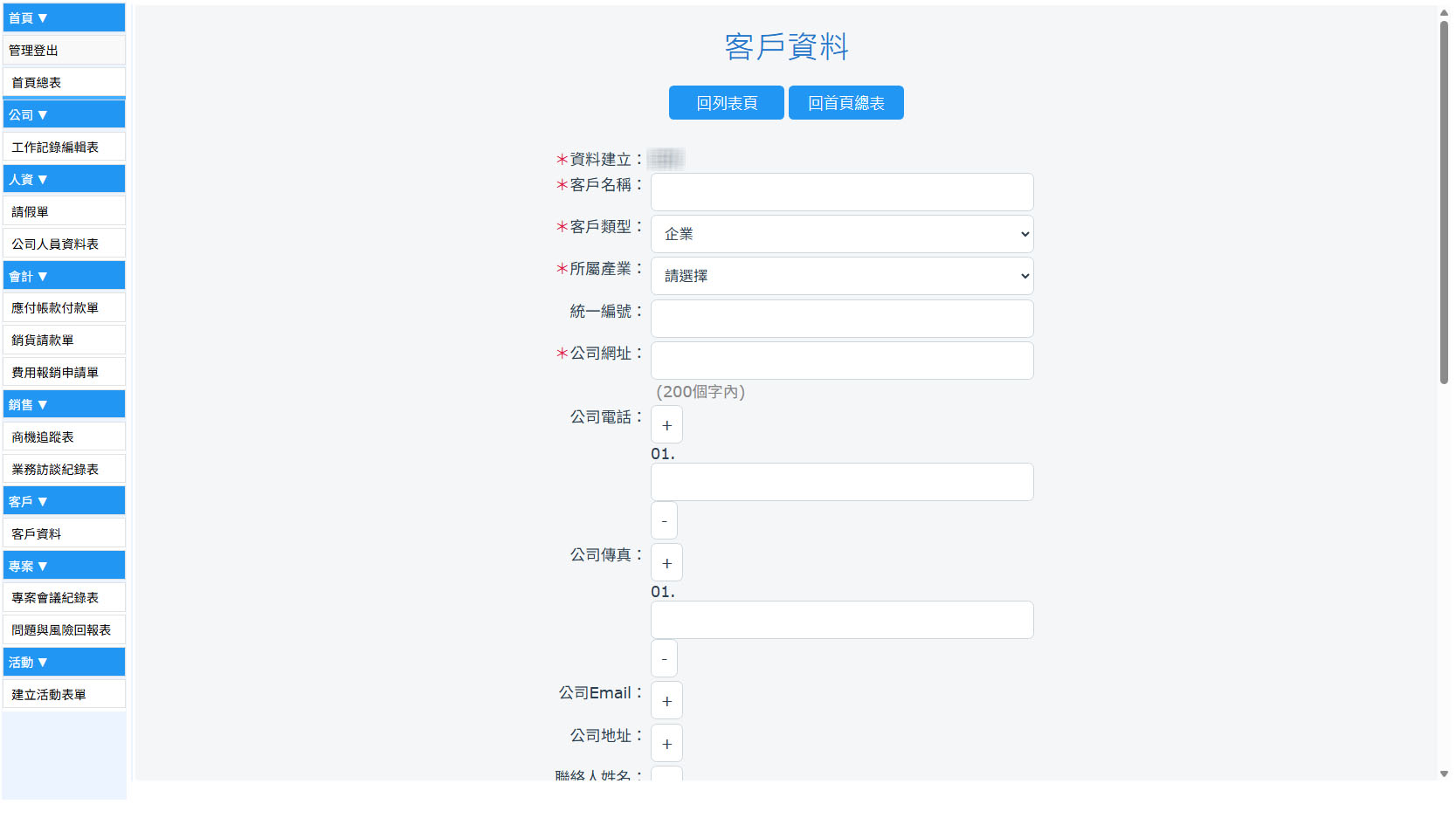Select 客戶資料 in the sidebar
This screenshot has width=1456, height=818.
click(64, 533)
